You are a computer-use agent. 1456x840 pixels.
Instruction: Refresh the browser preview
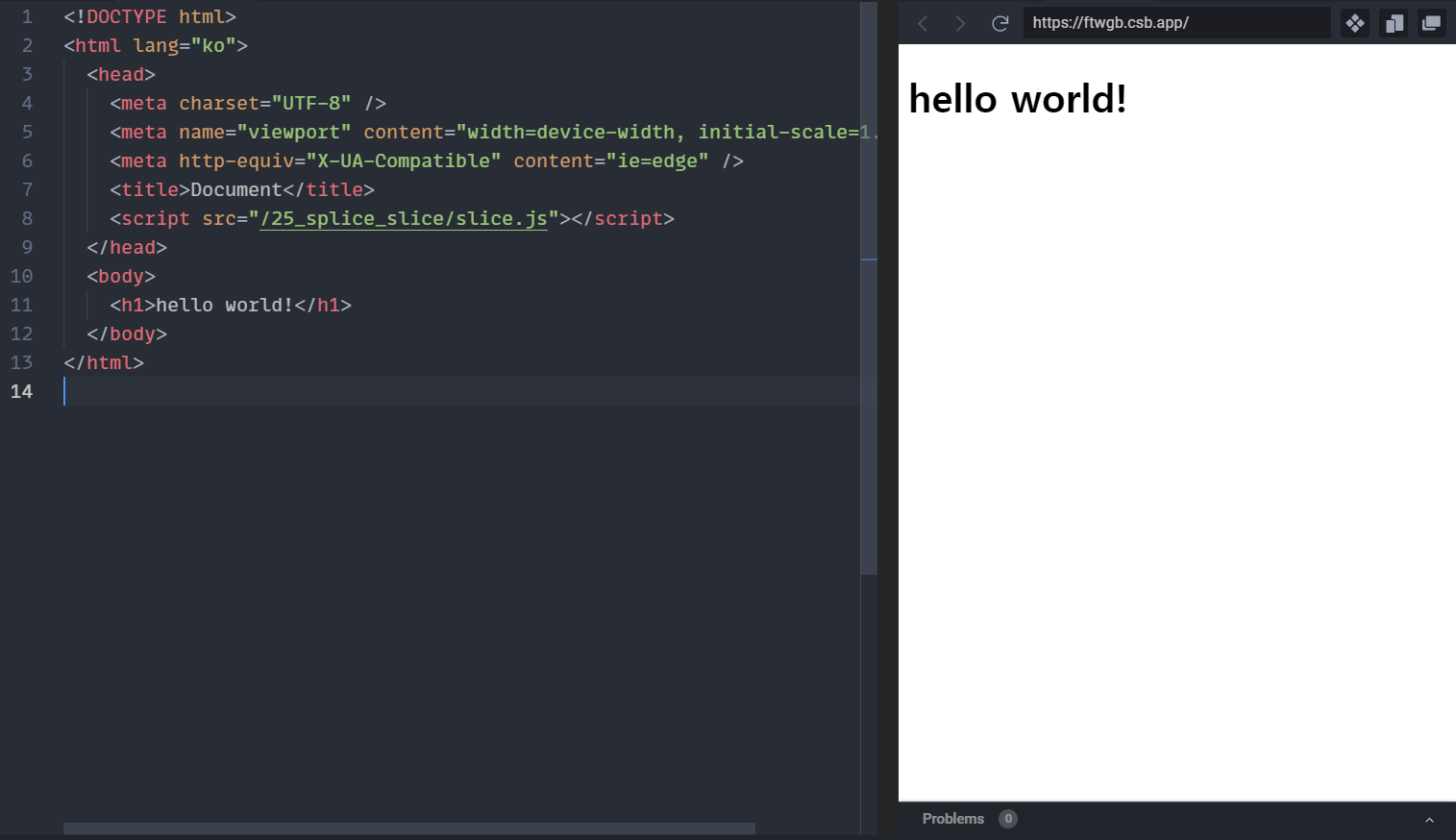(999, 23)
